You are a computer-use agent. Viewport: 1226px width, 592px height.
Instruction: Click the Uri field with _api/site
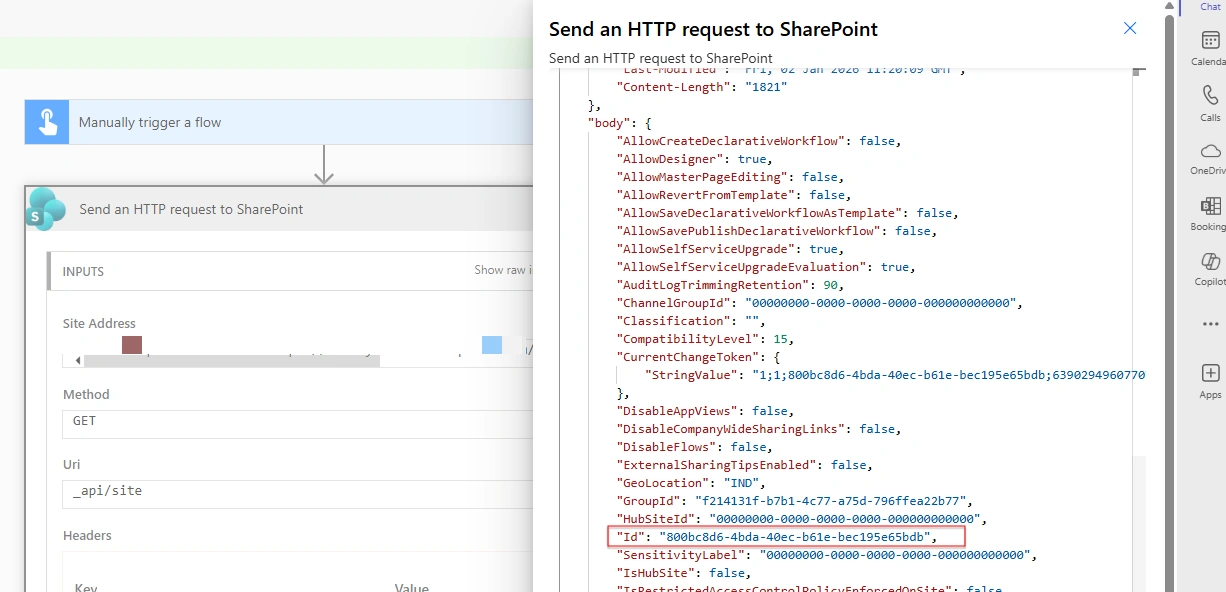[x=298, y=494]
